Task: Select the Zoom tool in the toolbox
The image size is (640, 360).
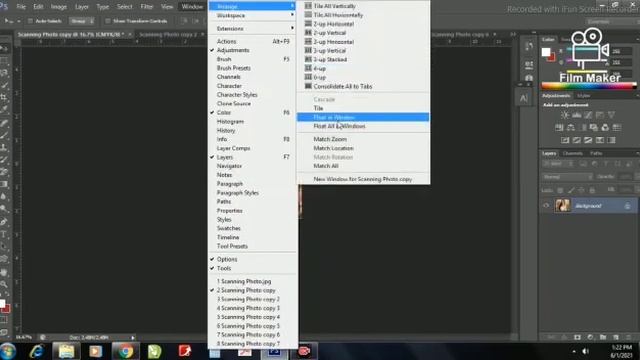Action: click(4, 284)
